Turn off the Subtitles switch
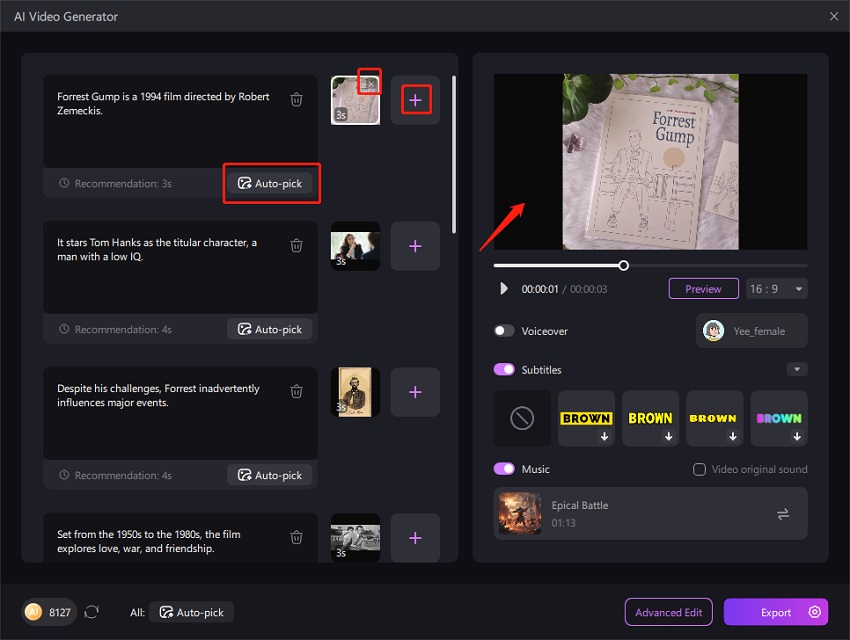Screen dimensions: 850x640 (x=504, y=370)
